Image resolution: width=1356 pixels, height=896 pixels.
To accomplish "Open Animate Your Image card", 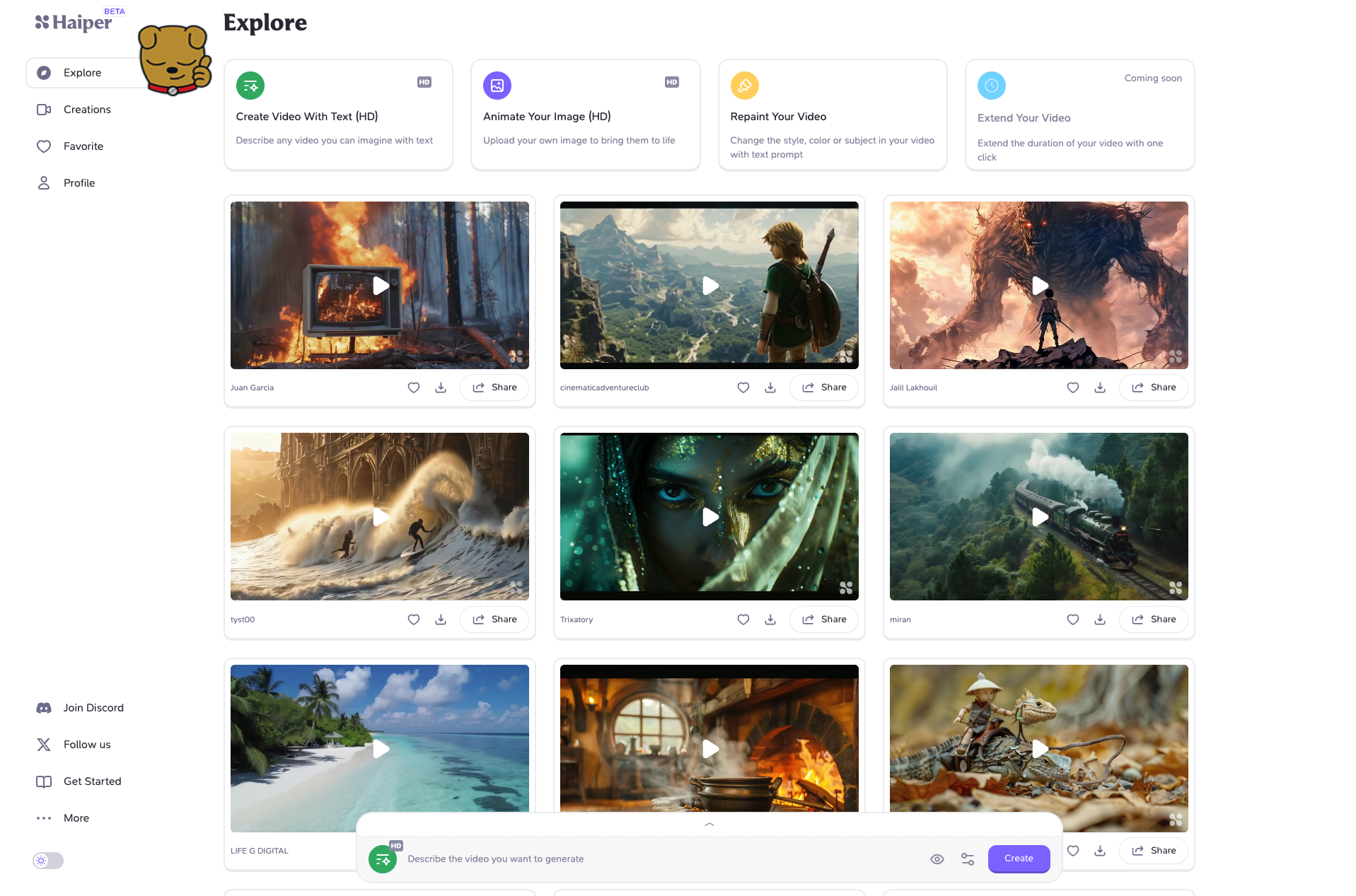I will pyautogui.click(x=586, y=115).
